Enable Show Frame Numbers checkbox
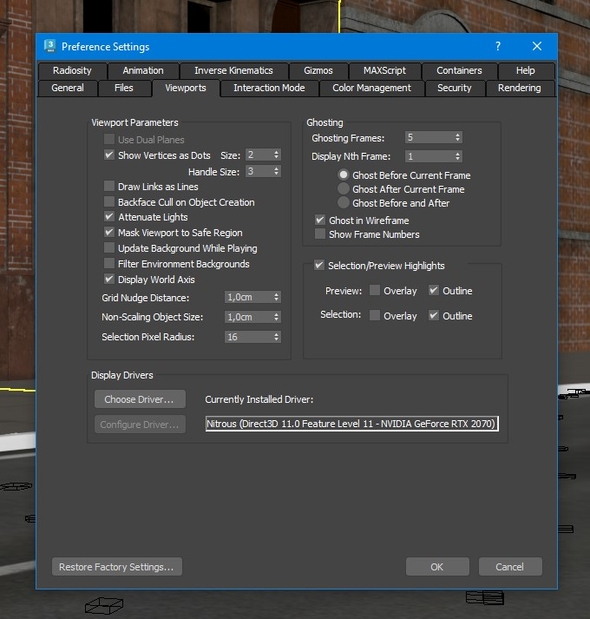 tap(320, 234)
